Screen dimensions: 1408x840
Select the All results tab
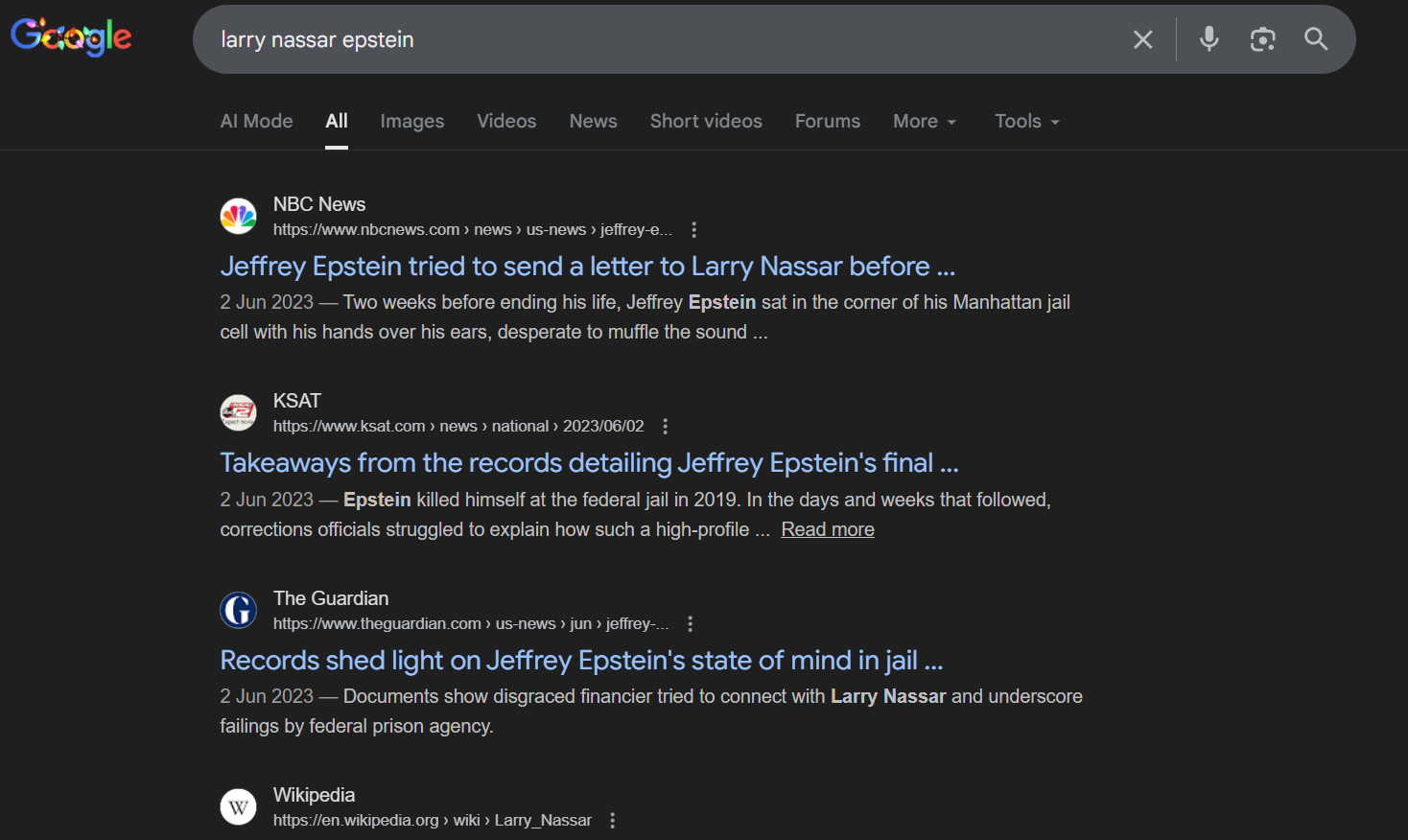(337, 121)
